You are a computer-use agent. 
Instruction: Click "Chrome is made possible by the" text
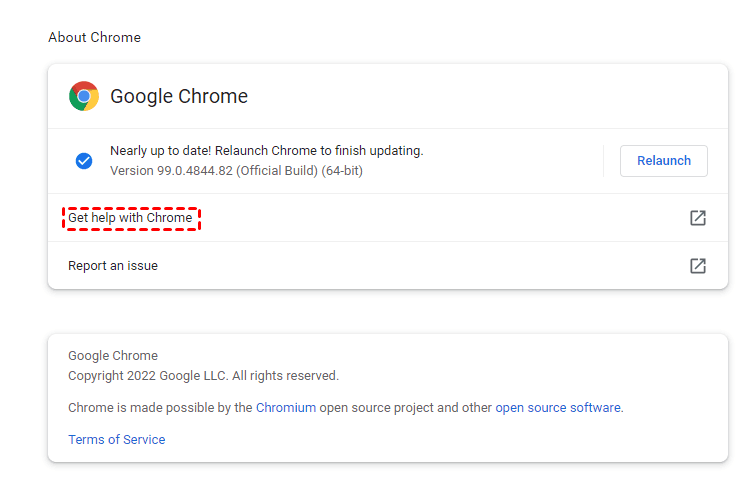click(160, 408)
